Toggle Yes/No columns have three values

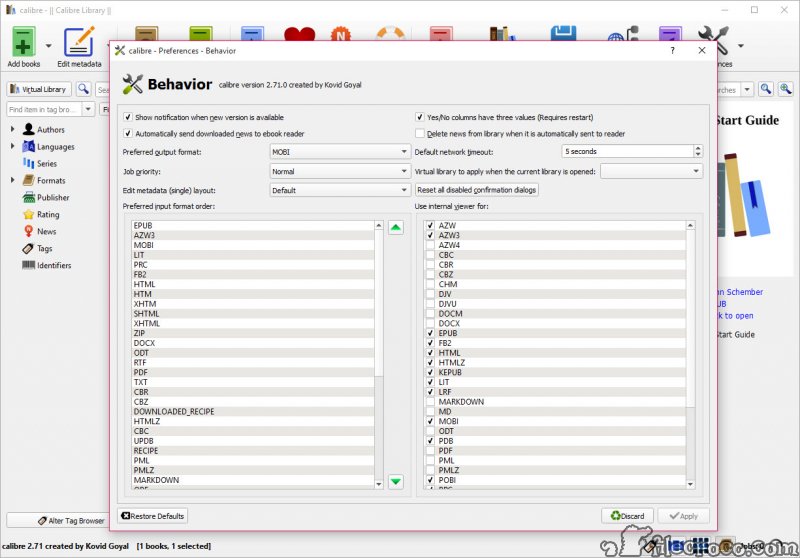coord(419,117)
